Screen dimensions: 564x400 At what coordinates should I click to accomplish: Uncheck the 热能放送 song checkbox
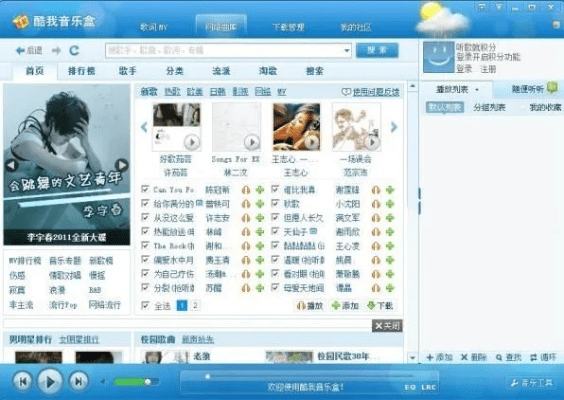tap(145, 231)
